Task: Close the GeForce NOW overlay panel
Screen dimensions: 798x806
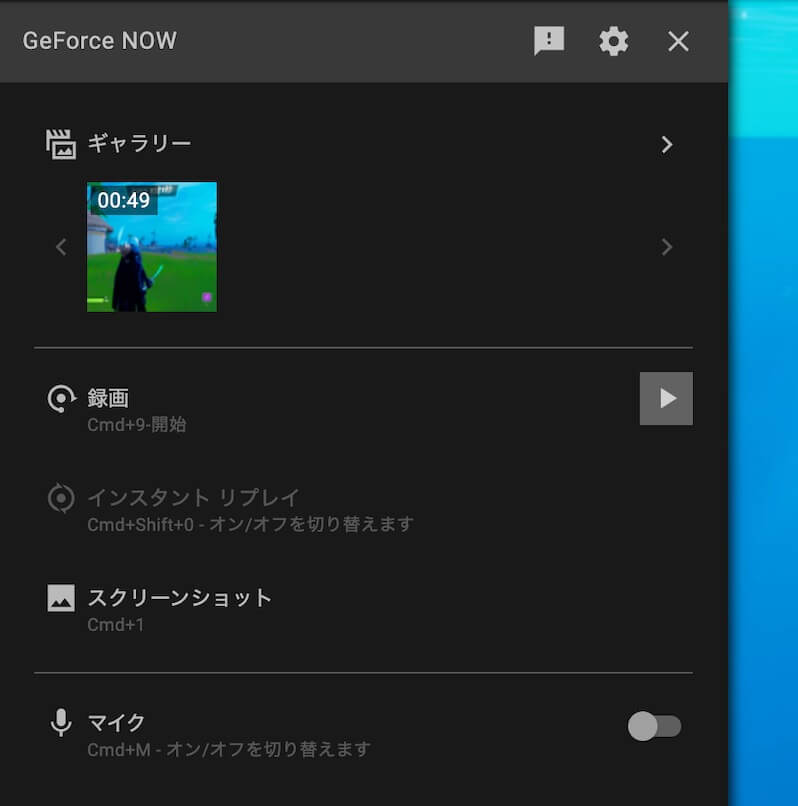Action: tap(678, 41)
